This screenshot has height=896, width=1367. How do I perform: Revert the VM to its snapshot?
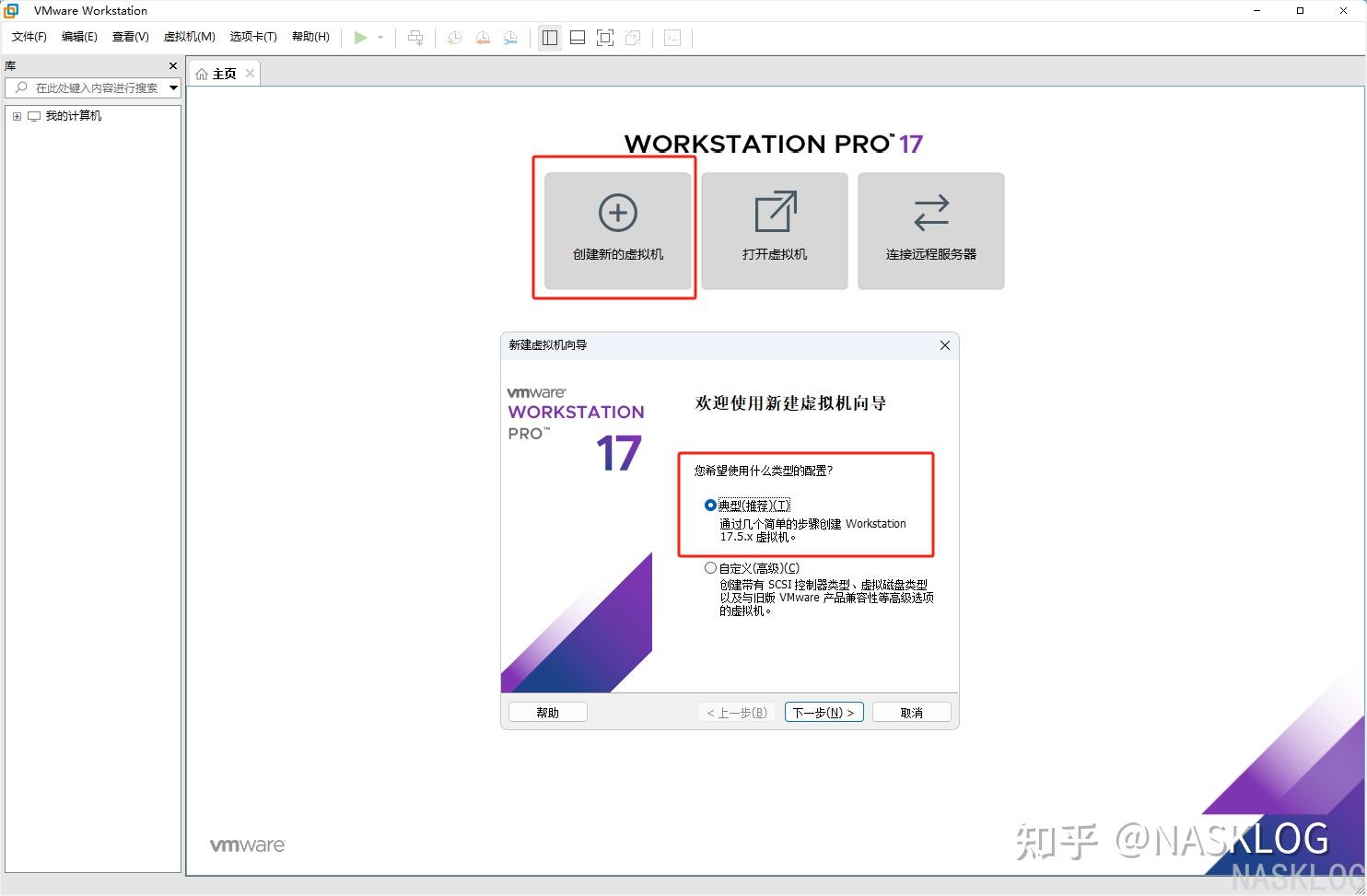coord(483,38)
